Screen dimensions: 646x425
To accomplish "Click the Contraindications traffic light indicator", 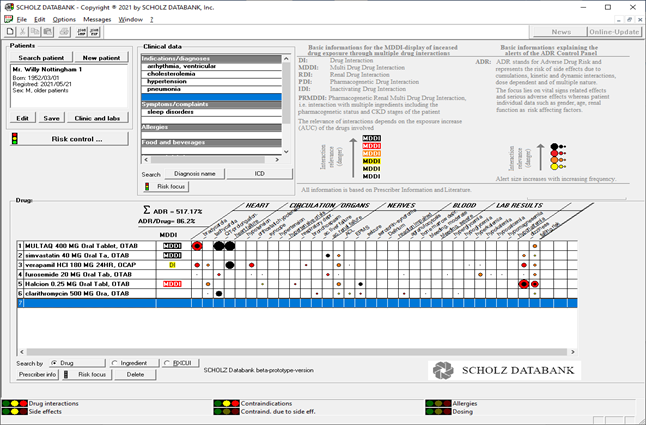I will 227,404.
